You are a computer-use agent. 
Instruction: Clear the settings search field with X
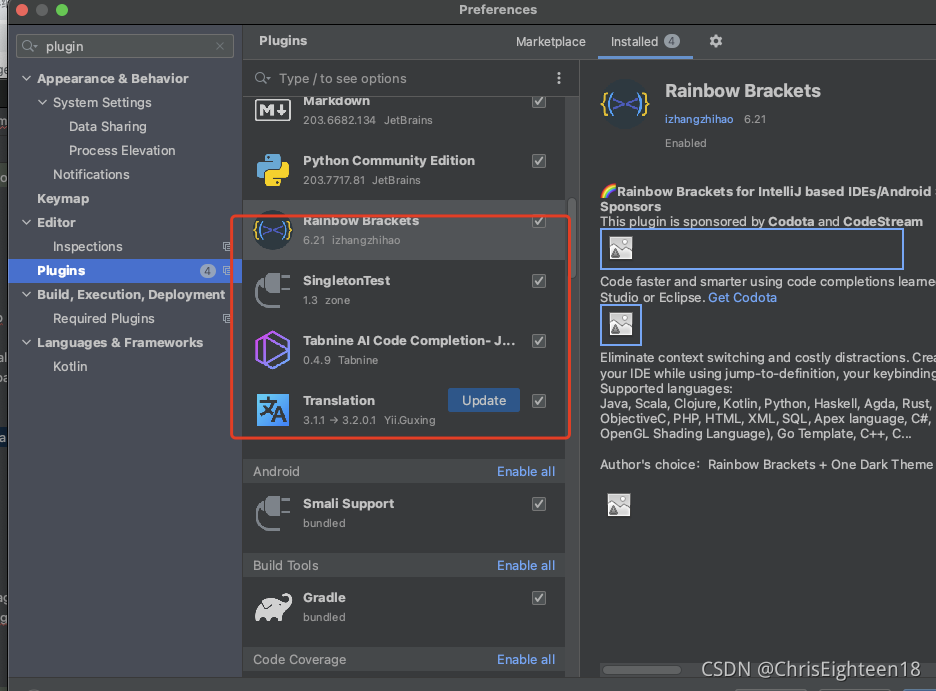coord(220,46)
